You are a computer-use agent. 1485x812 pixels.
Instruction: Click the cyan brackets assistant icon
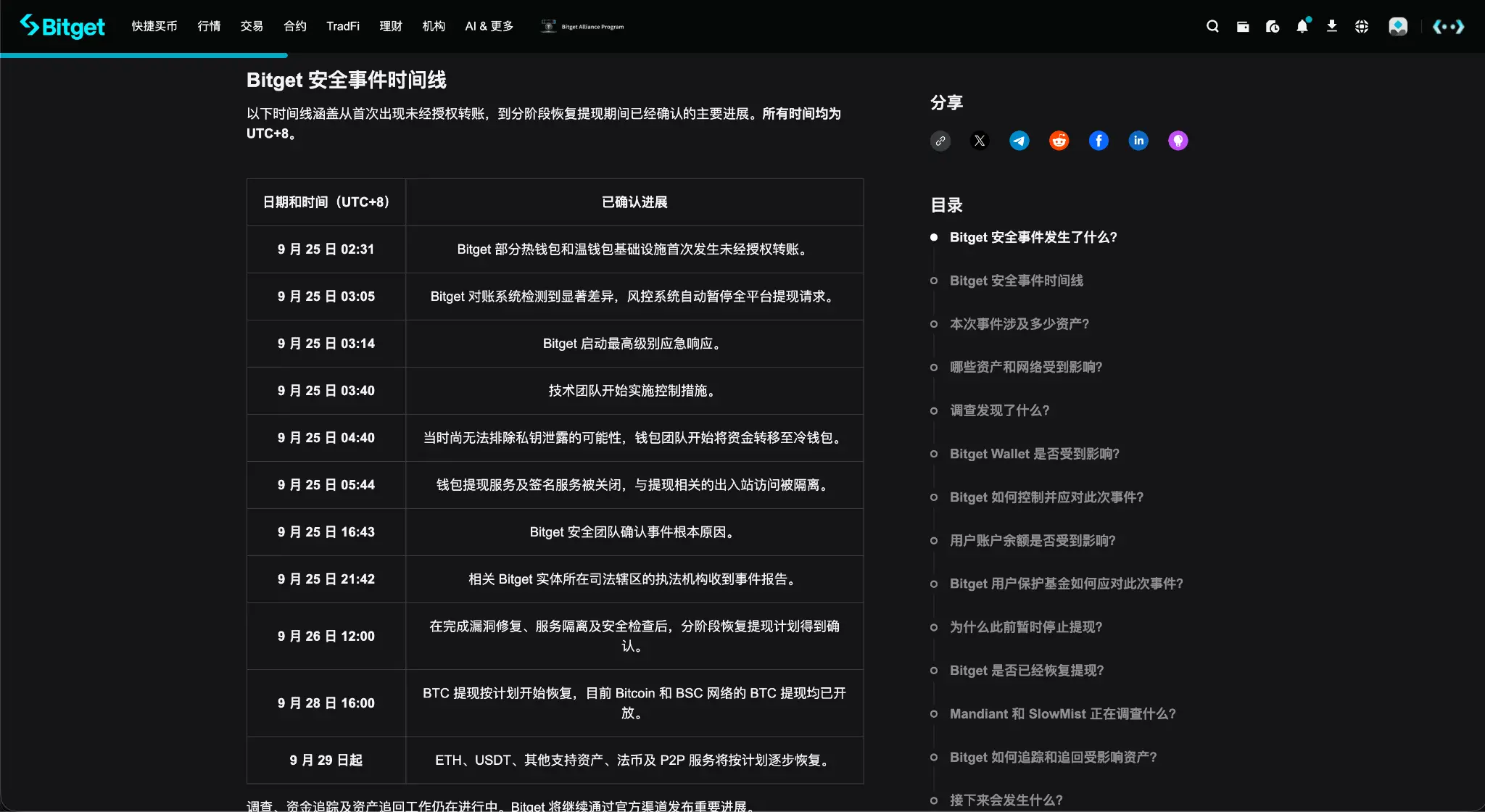pos(1449,26)
